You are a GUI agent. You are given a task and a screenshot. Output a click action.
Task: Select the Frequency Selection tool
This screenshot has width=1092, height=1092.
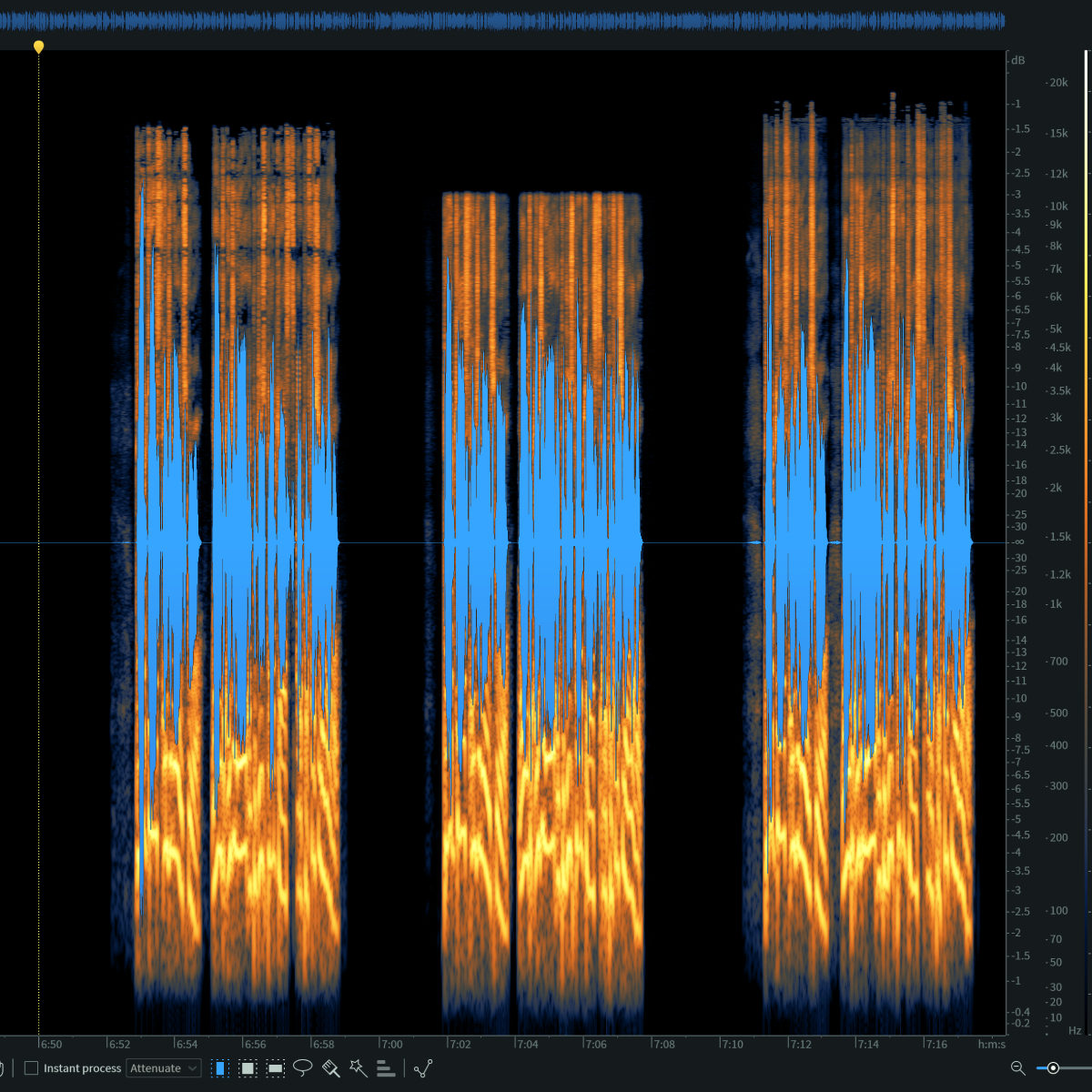click(x=275, y=1068)
